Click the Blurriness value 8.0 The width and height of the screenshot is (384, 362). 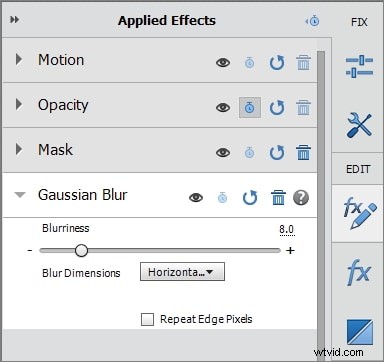pos(287,230)
